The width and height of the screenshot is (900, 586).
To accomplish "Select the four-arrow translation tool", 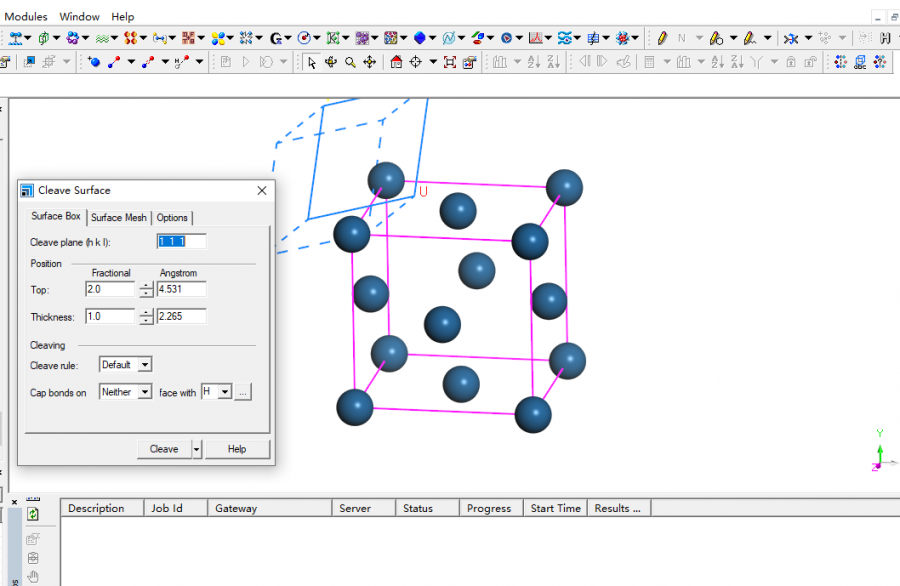I will click(369, 62).
